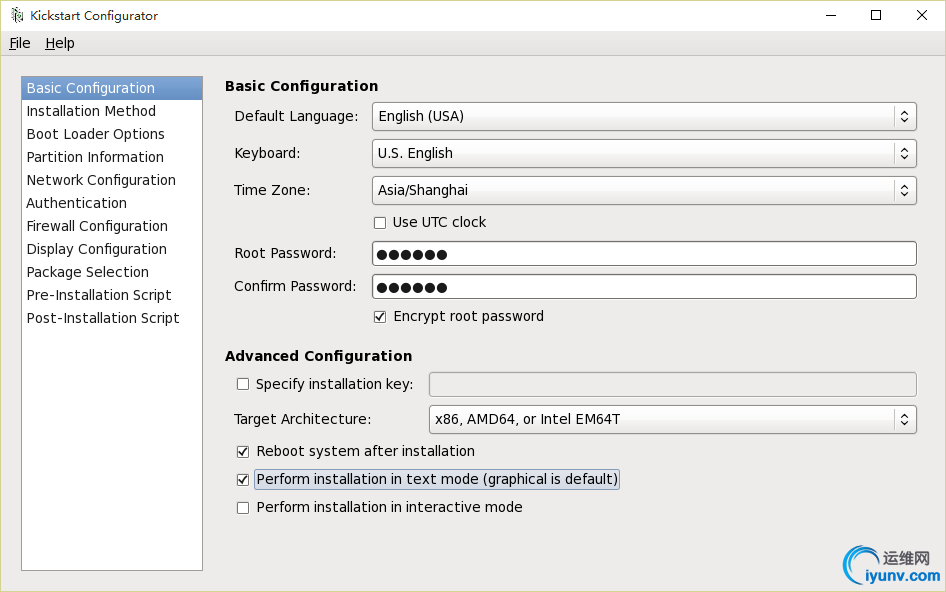
Task: Click the Root Password field
Action: (x=644, y=253)
